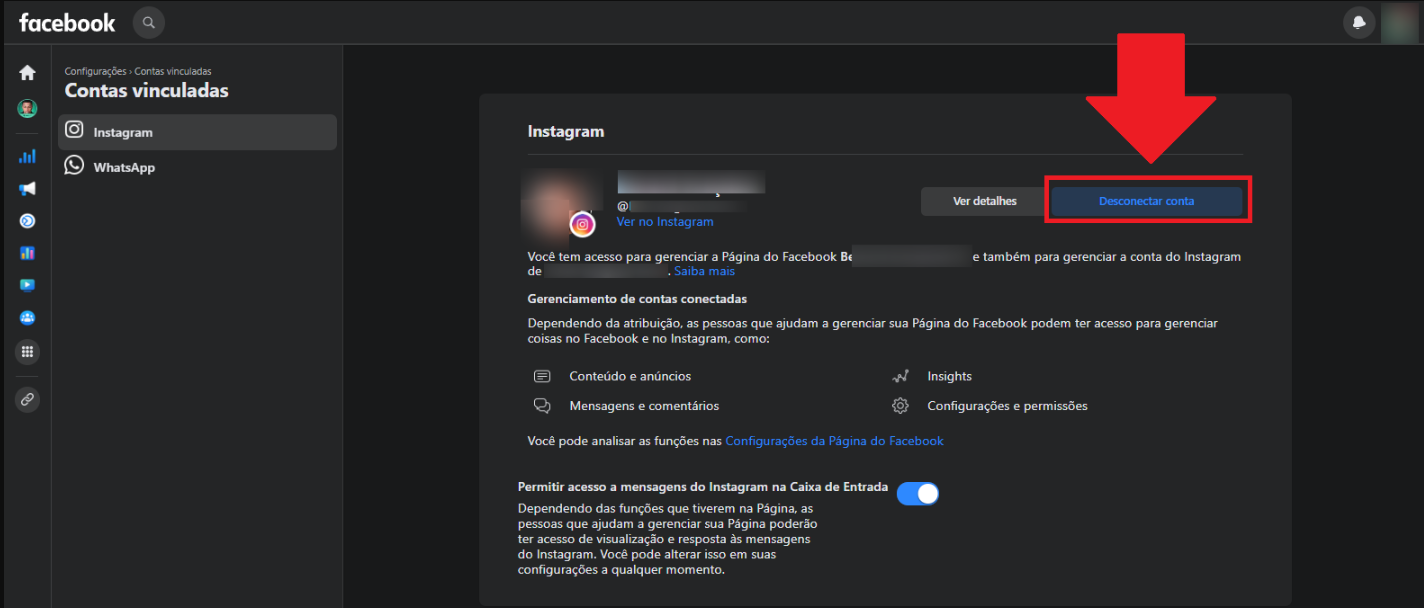This screenshot has width=1424, height=608.
Task: Open the profile picture in left rail
Action: 27,108
